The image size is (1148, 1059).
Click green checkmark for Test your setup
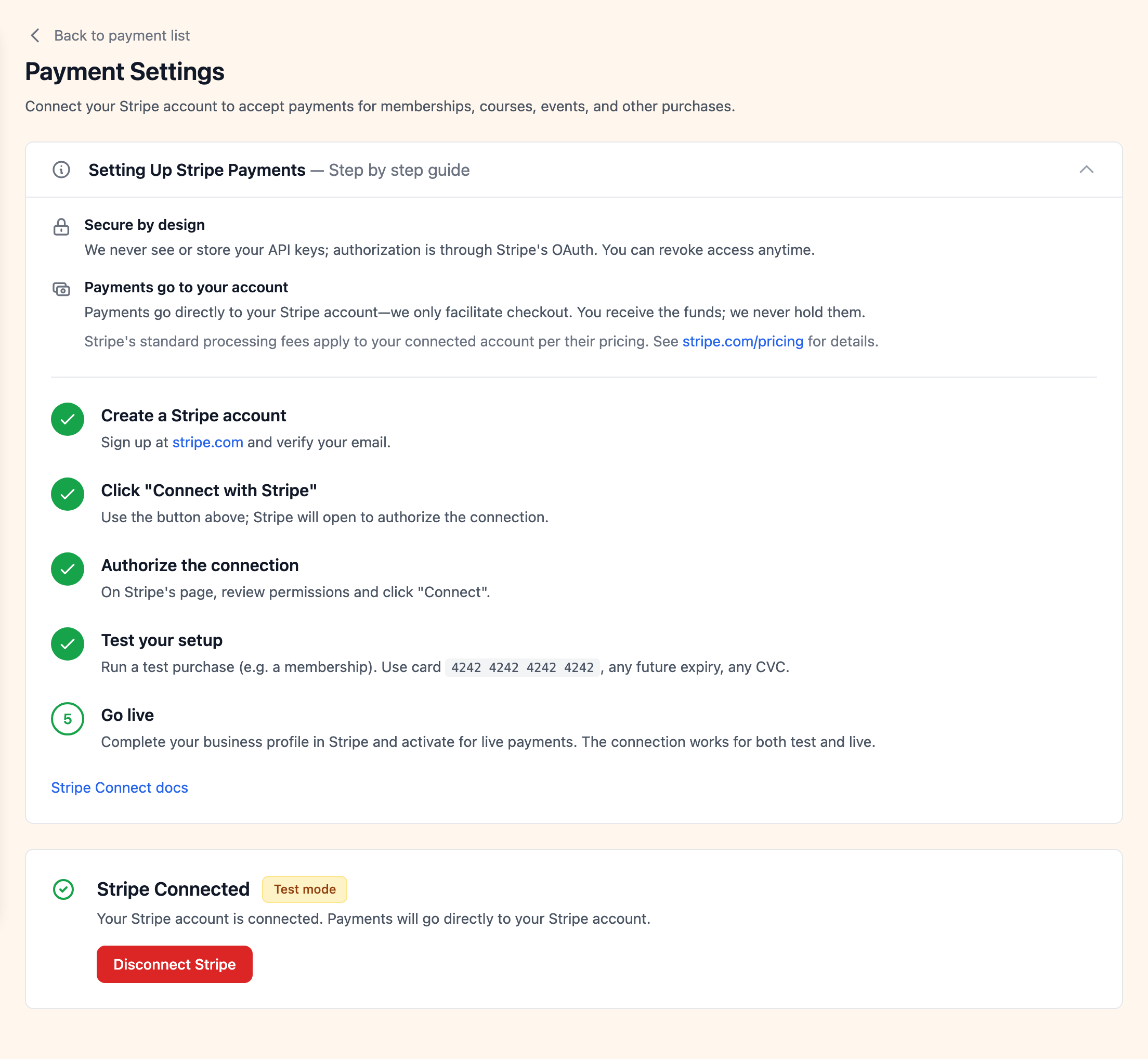[68, 644]
